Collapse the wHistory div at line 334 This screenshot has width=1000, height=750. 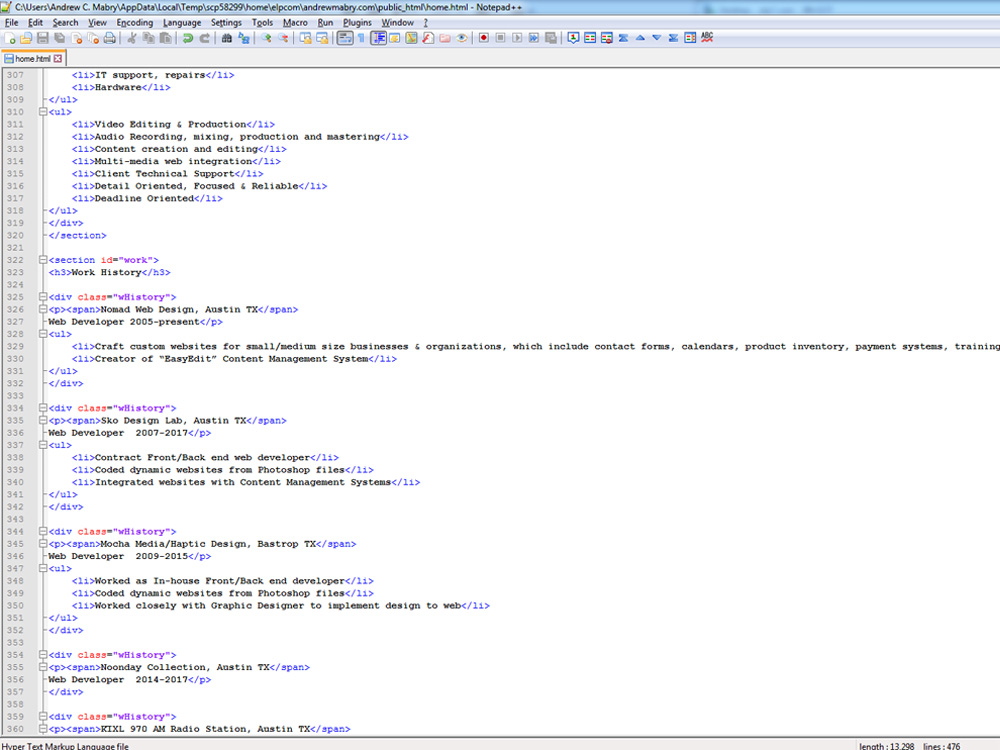pyautogui.click(x=42, y=408)
